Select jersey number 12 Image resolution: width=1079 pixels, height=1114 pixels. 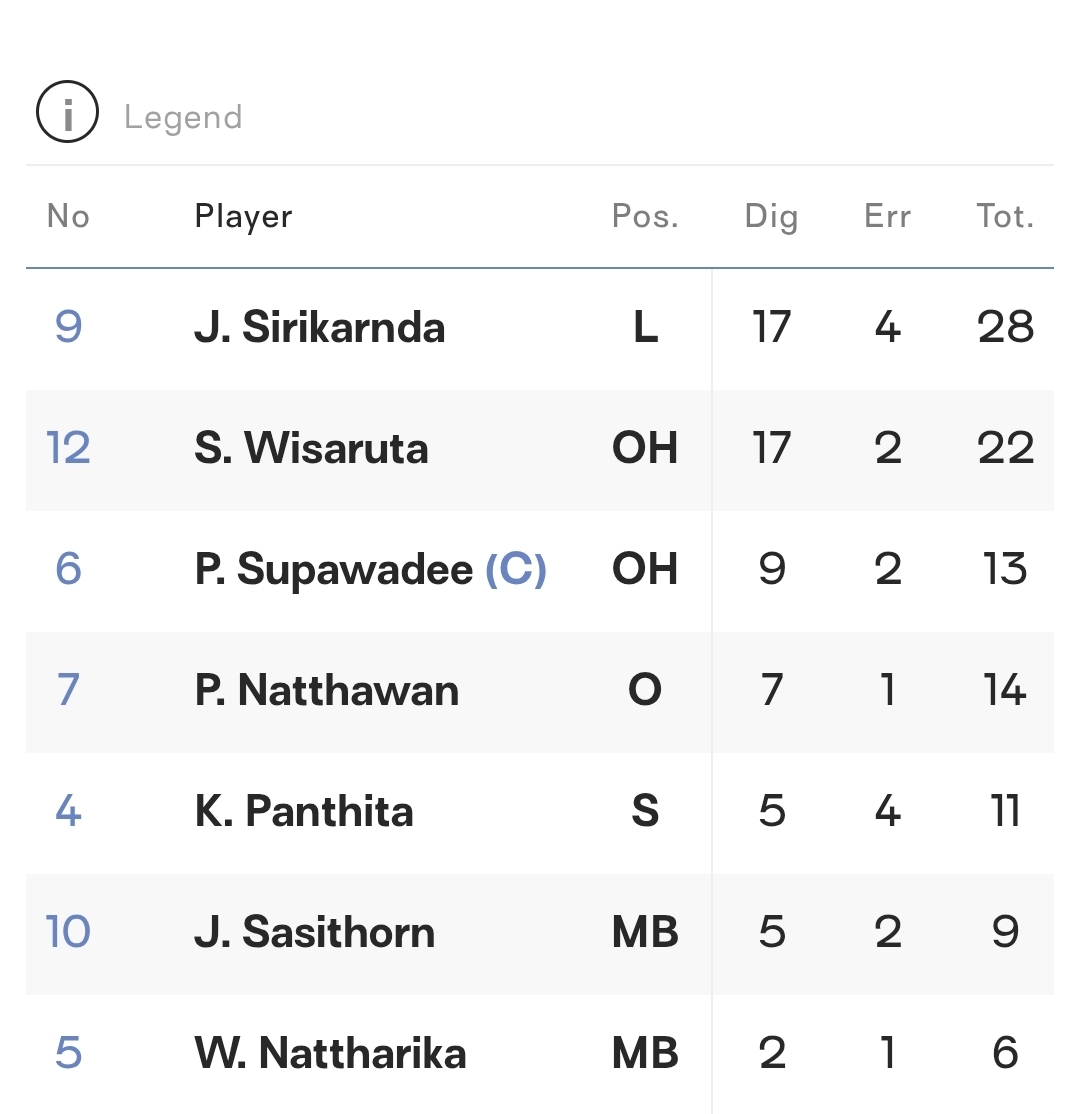pyautogui.click(x=68, y=448)
